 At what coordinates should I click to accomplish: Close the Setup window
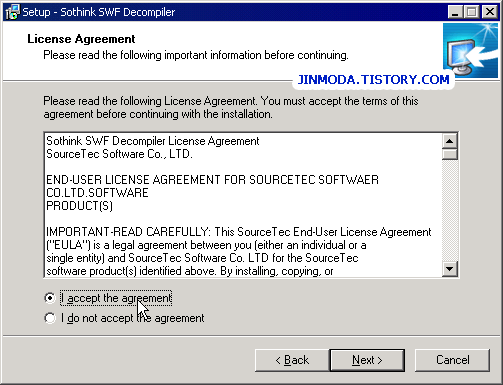pyautogui.click(x=490, y=12)
